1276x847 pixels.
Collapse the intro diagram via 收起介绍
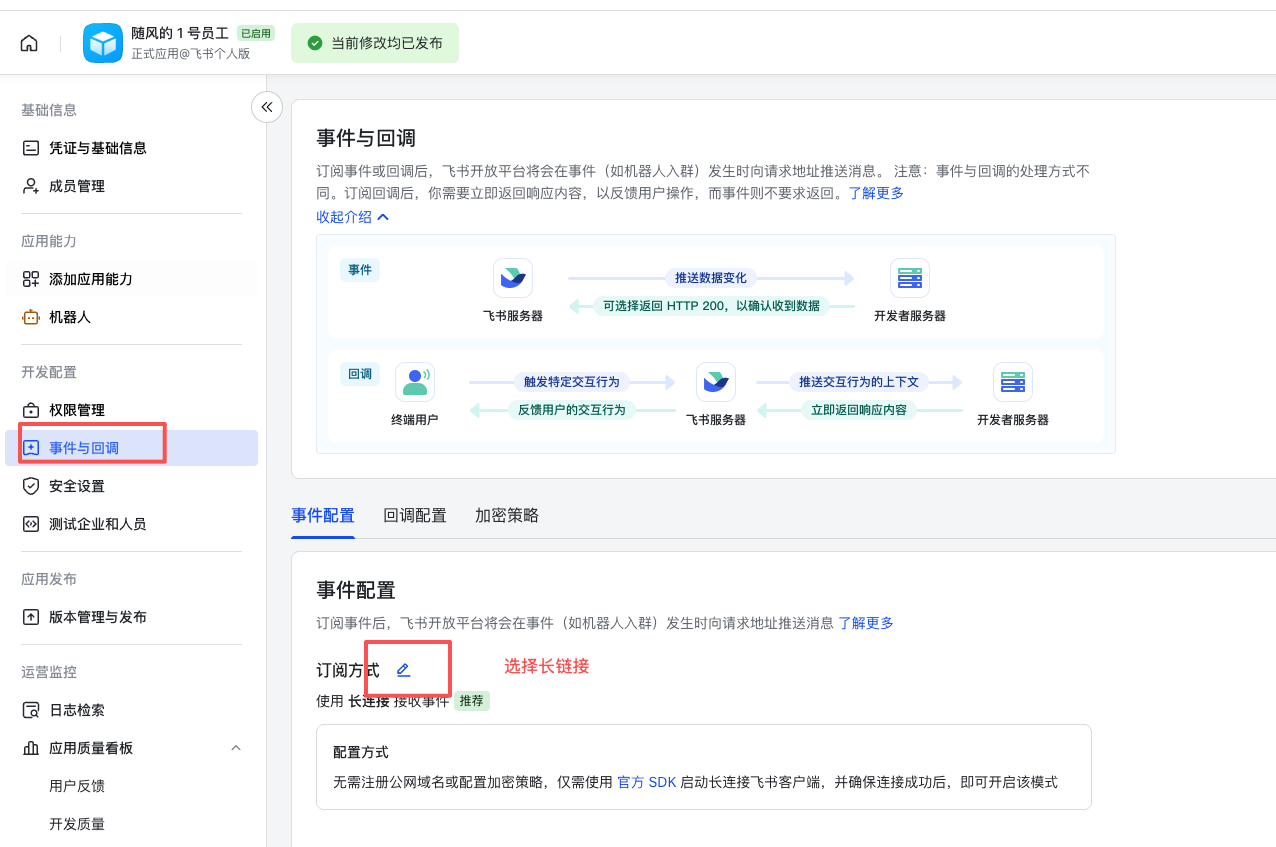[x=353, y=216]
